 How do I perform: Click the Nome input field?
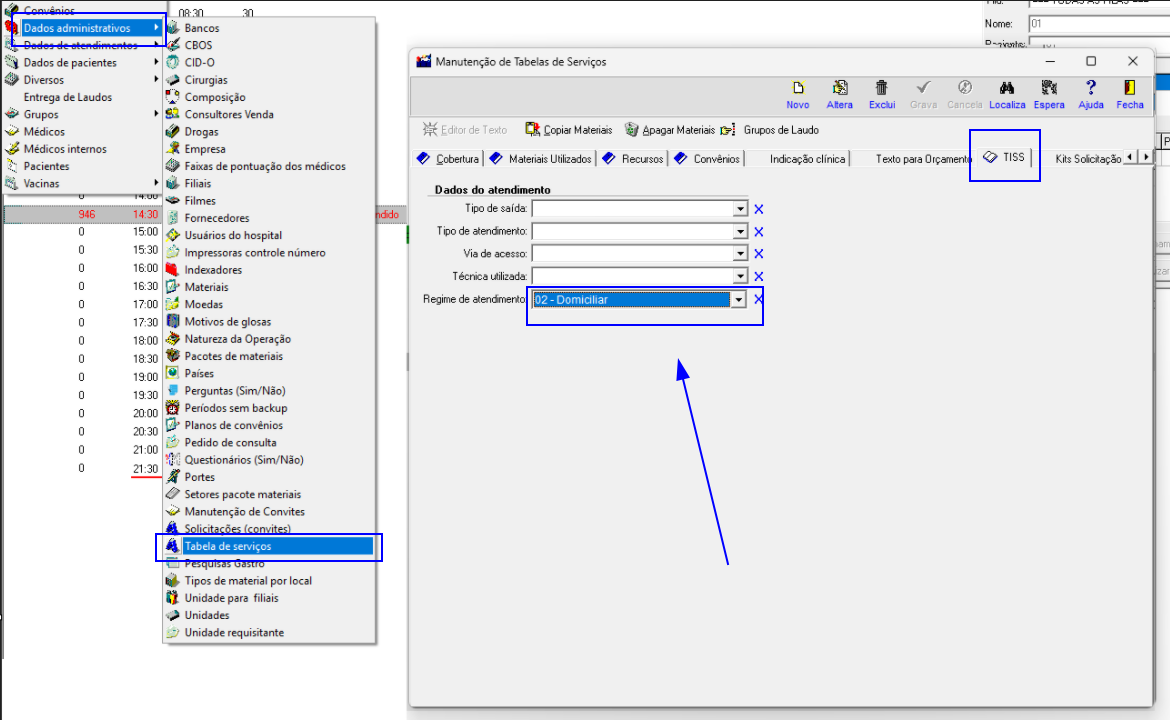(x=1098, y=23)
